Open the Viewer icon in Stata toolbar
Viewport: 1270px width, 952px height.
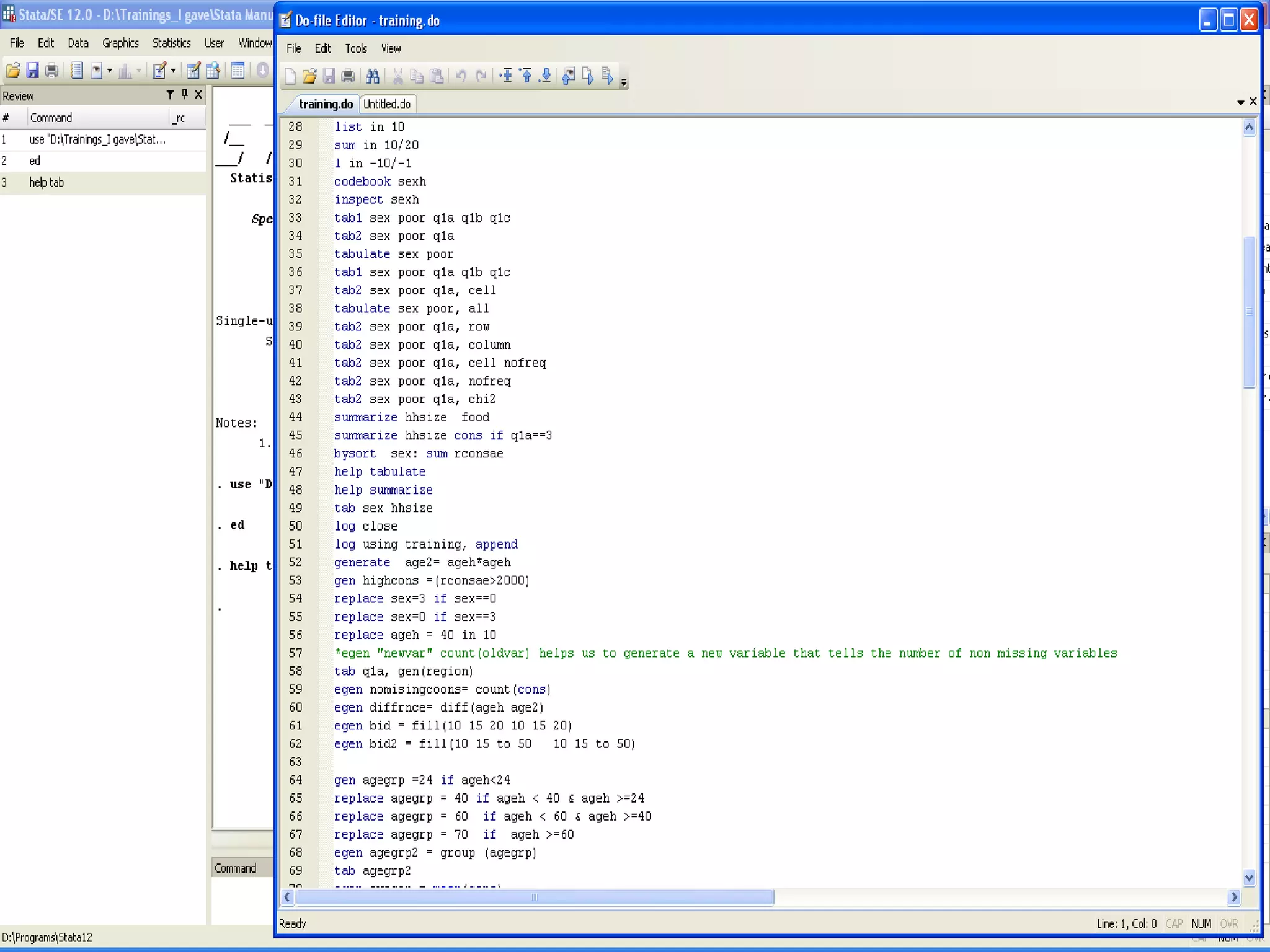(x=96, y=71)
